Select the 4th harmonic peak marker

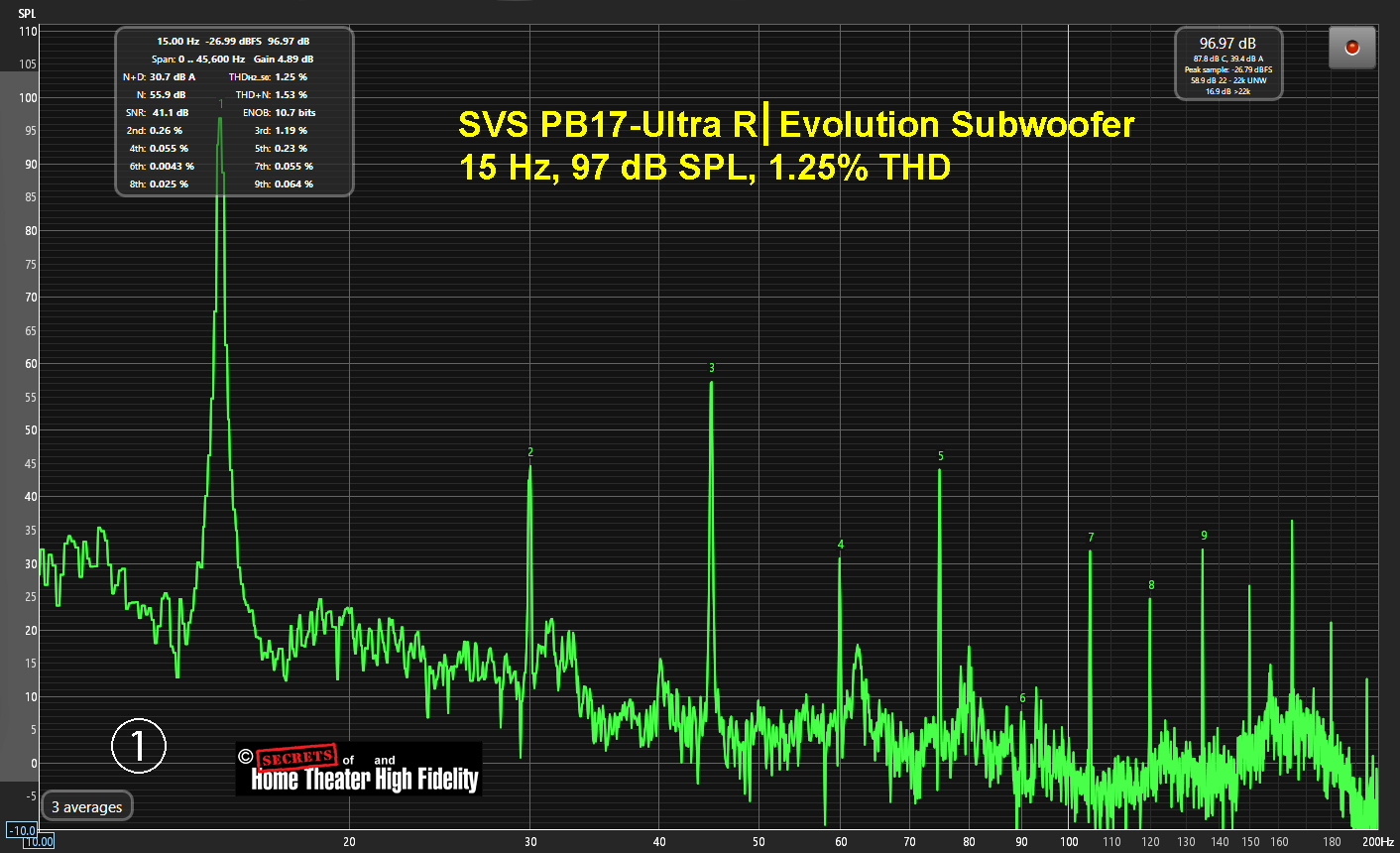pos(841,545)
